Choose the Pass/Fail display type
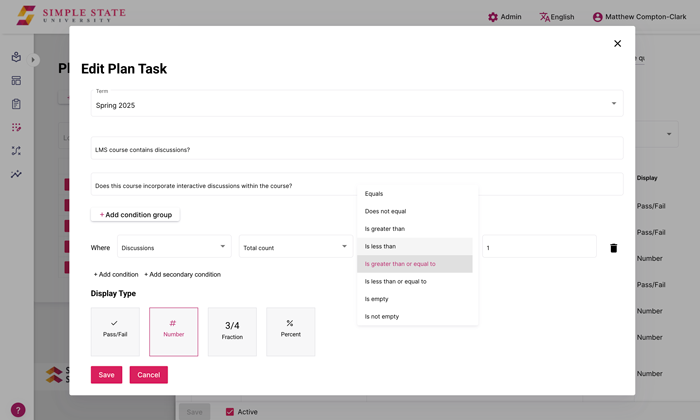Image resolution: width=700 pixels, height=420 pixels. pyautogui.click(x=115, y=332)
